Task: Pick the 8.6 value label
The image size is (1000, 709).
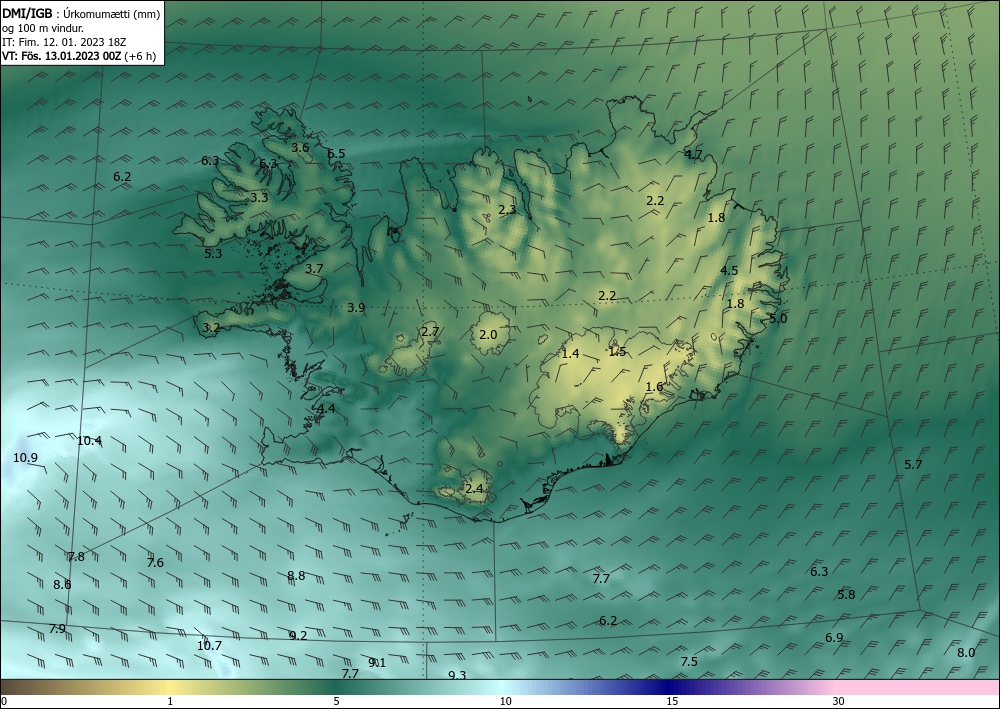Action: 62,585
